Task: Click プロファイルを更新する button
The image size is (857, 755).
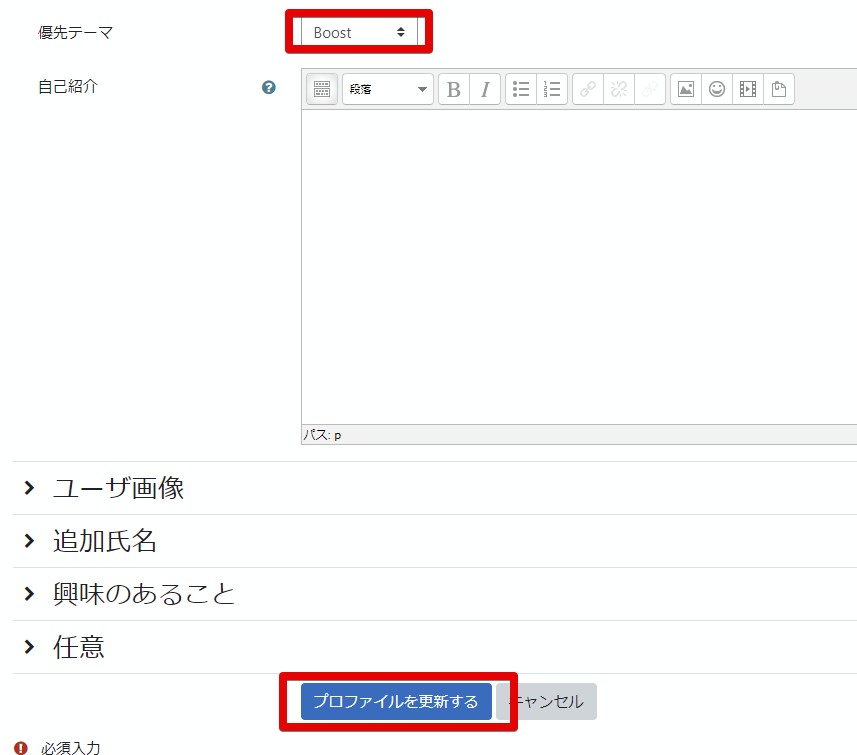Action: pos(396,701)
